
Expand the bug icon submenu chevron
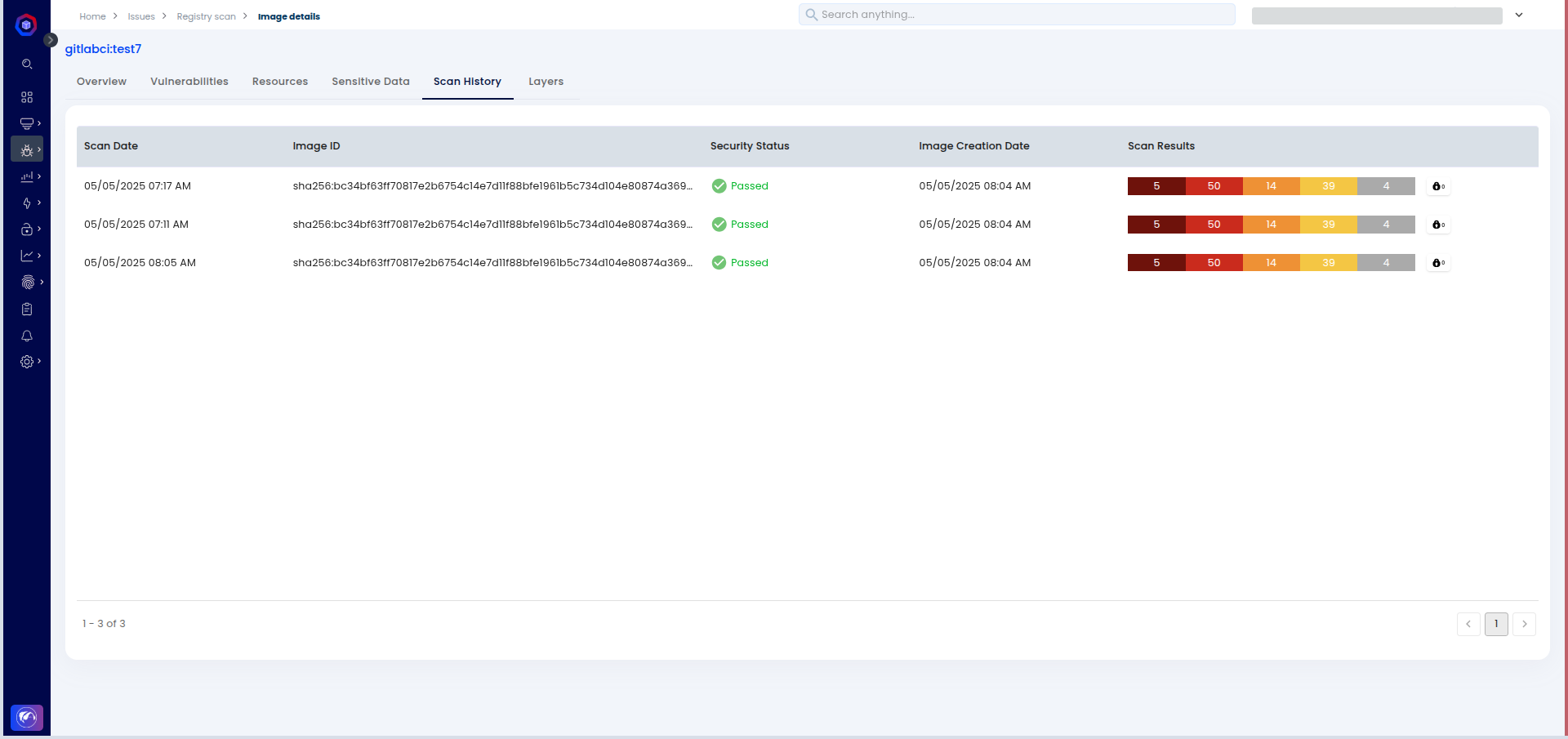[x=39, y=149]
